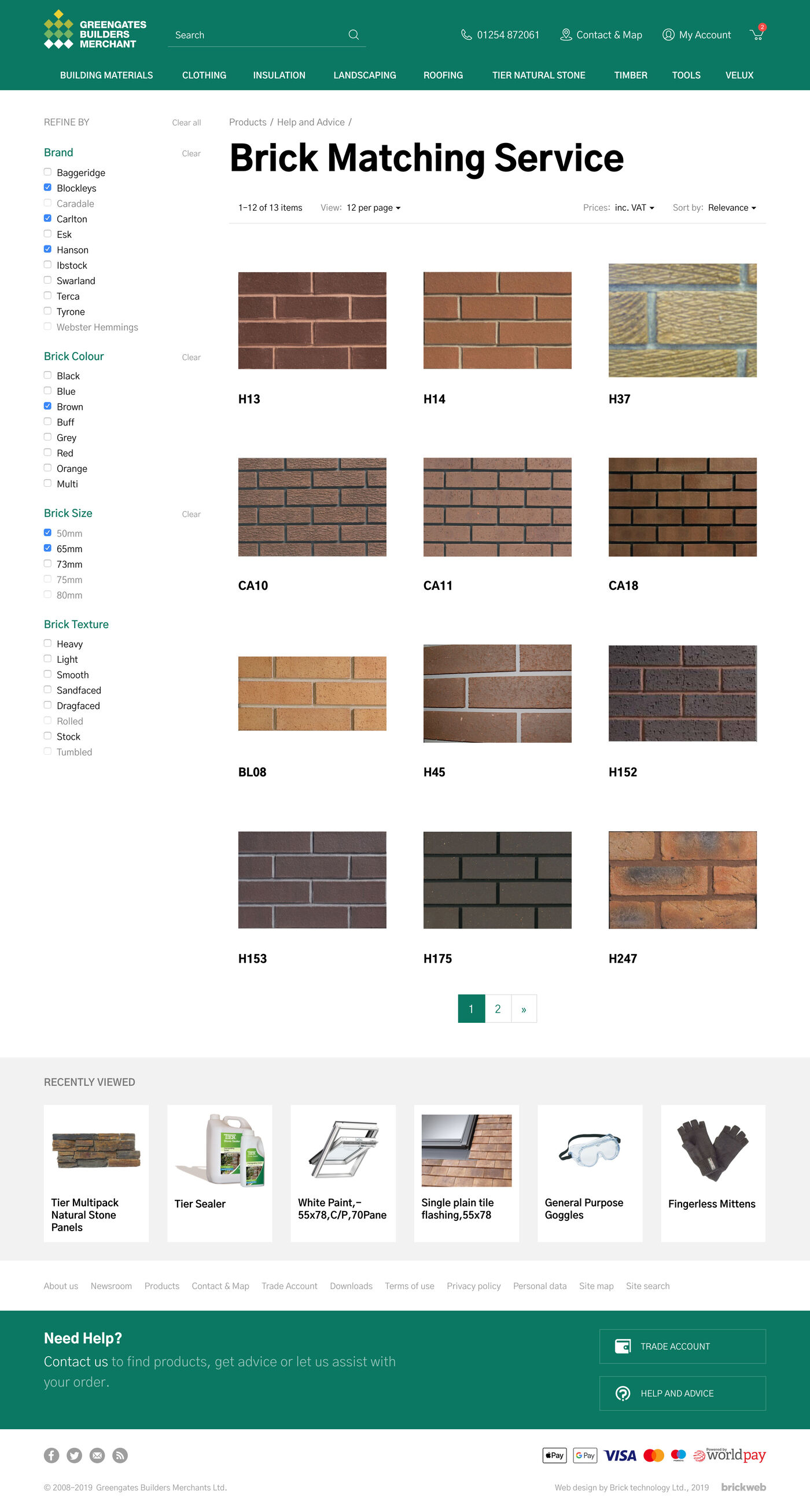Click the email envelope icon in footer
This screenshot has height=1512, width=810.
coord(97,1455)
